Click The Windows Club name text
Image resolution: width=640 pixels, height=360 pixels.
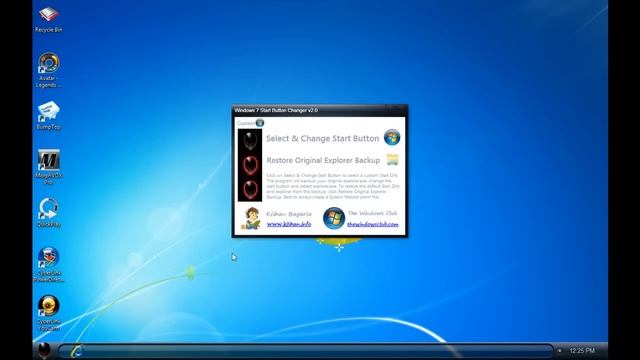point(372,213)
